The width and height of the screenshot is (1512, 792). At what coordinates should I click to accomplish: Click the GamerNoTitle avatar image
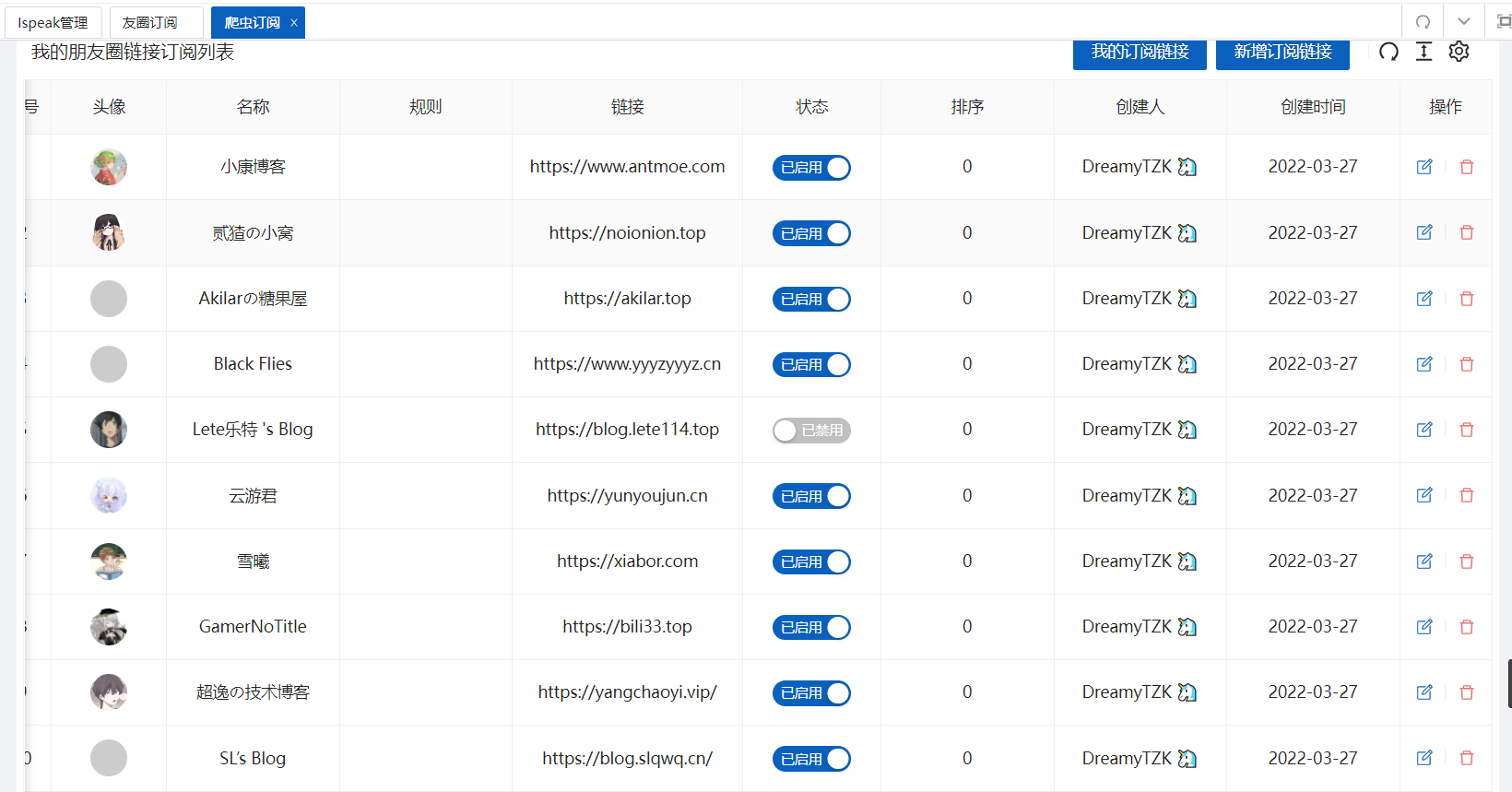[x=109, y=627]
